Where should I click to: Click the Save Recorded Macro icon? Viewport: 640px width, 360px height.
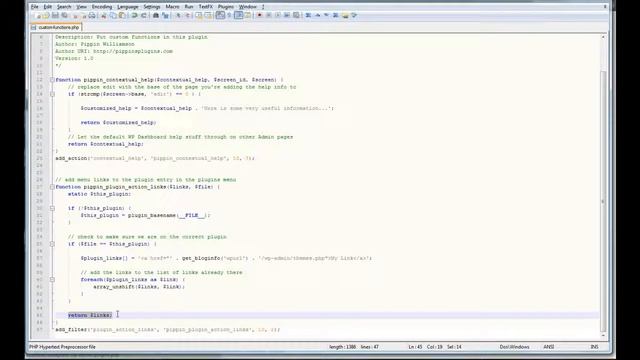tap(296, 16)
